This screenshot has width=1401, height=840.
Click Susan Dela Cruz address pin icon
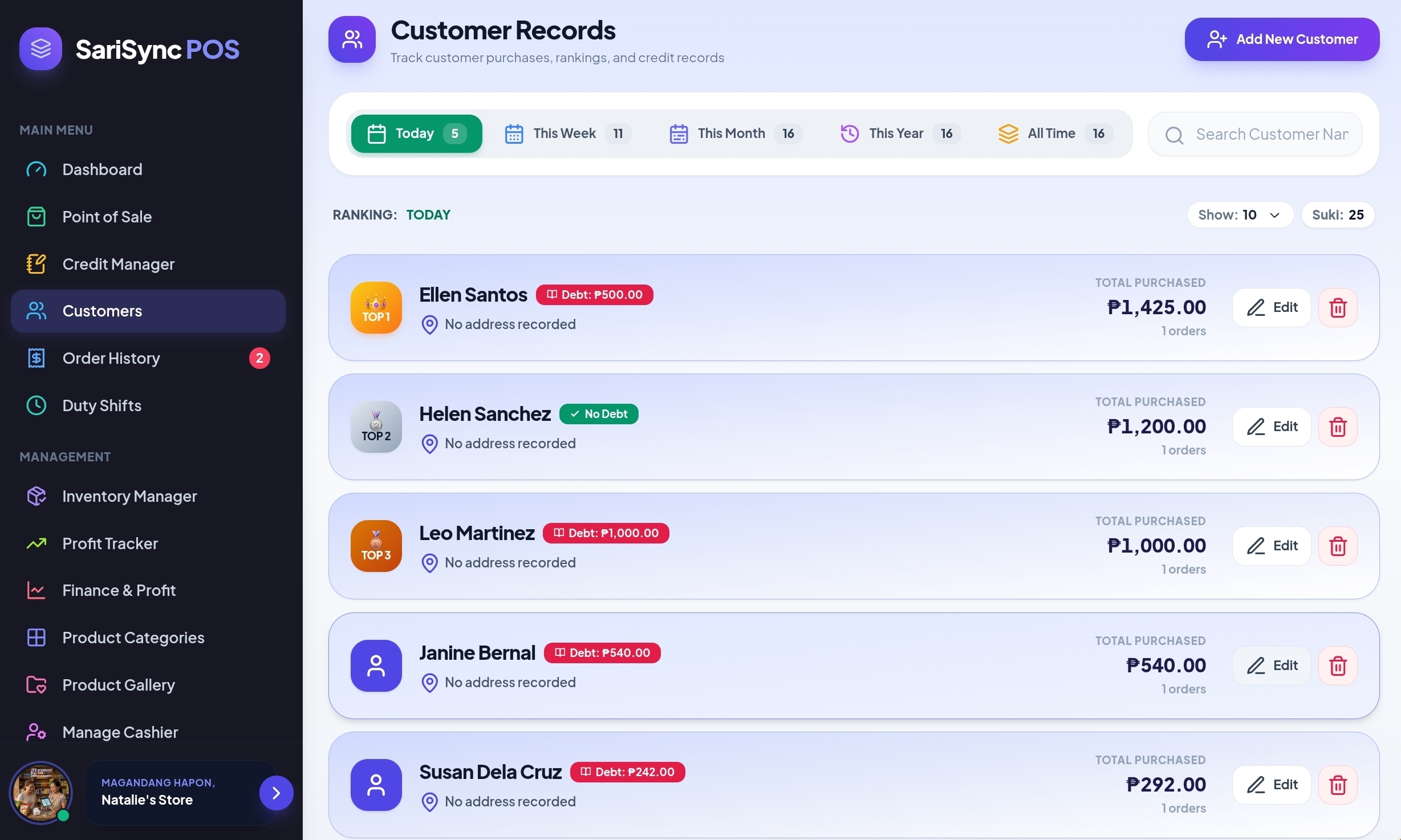(429, 802)
